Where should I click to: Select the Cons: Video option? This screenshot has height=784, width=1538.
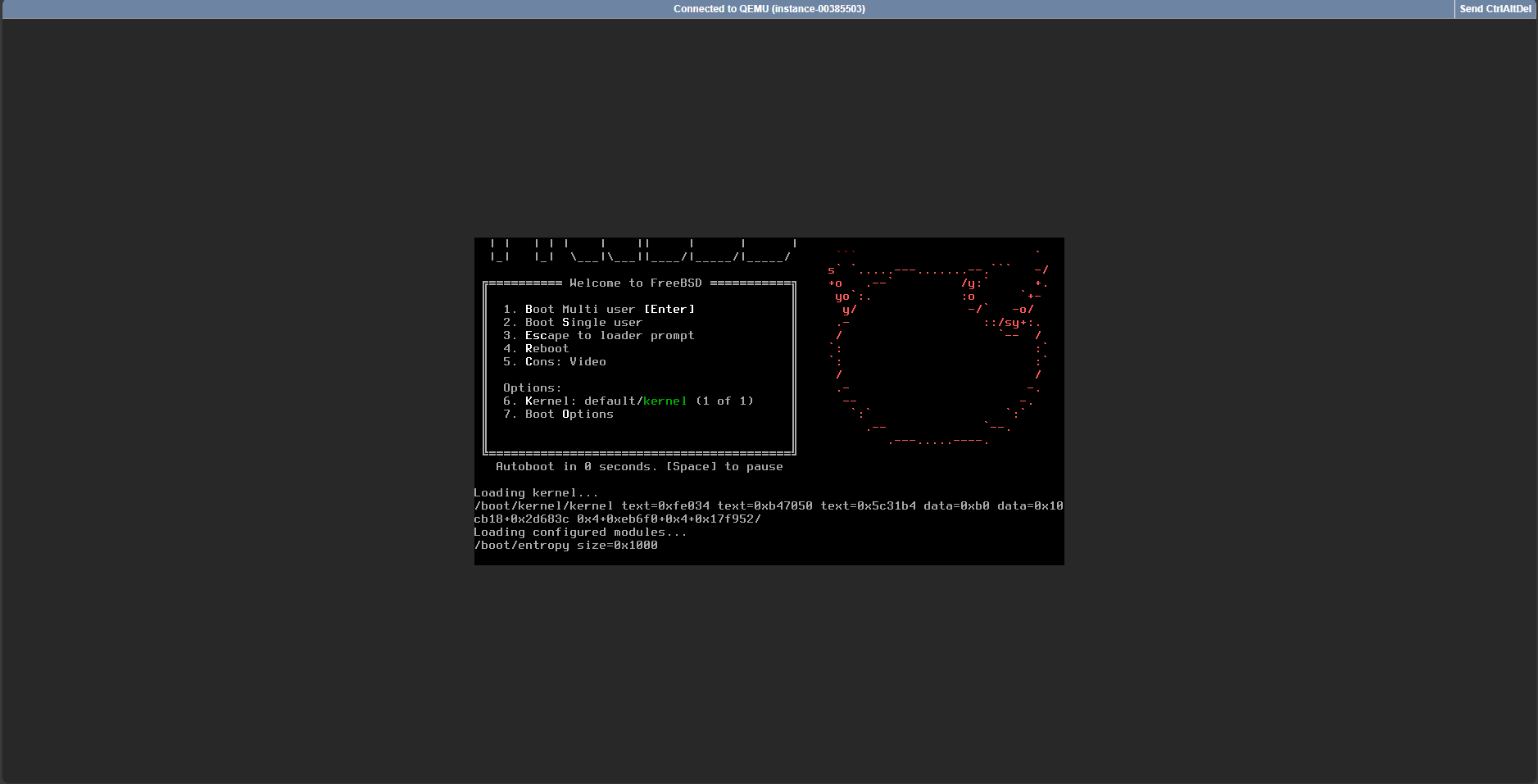[x=555, y=361]
